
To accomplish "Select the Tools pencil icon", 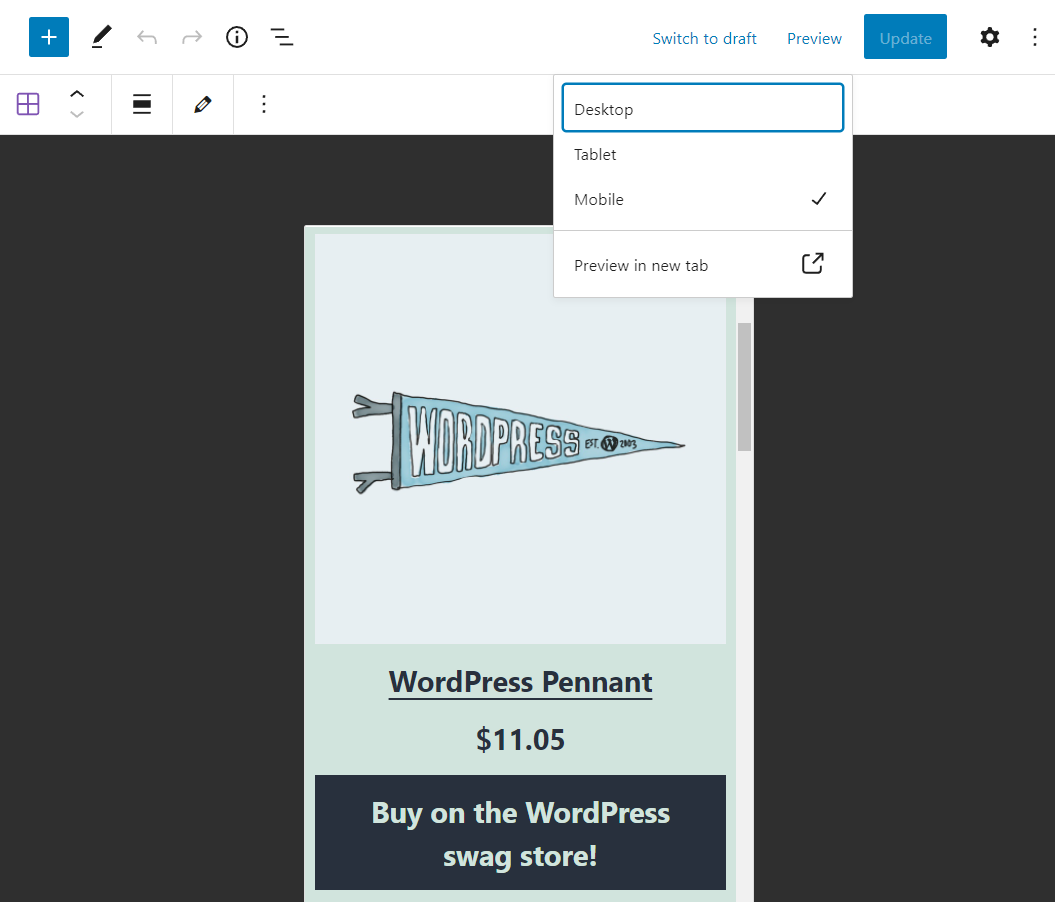I will click(x=102, y=37).
